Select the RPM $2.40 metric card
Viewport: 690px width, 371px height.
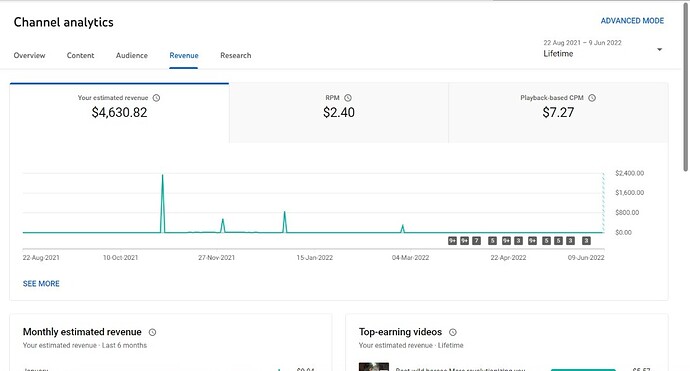point(339,113)
